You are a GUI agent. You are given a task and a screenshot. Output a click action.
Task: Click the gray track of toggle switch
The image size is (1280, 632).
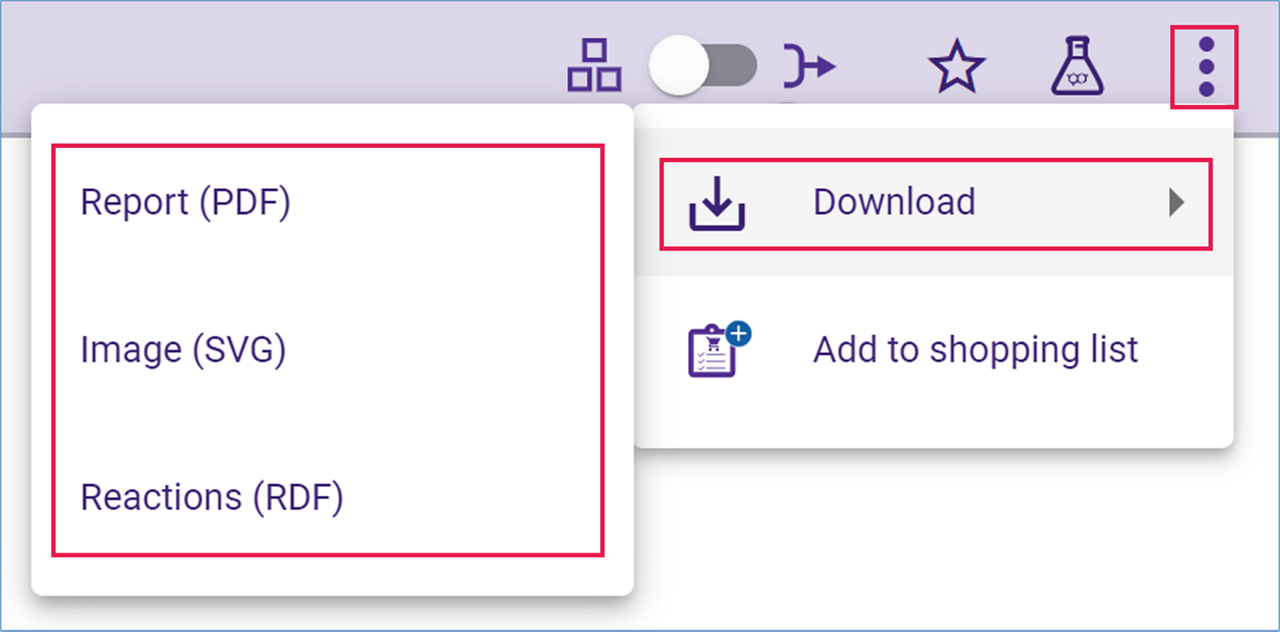tap(732, 66)
